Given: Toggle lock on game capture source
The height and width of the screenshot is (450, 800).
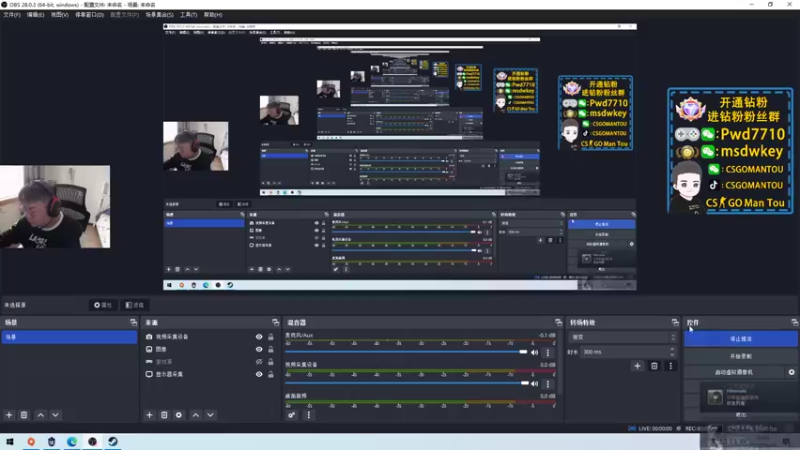Looking at the screenshot, I should [271, 362].
